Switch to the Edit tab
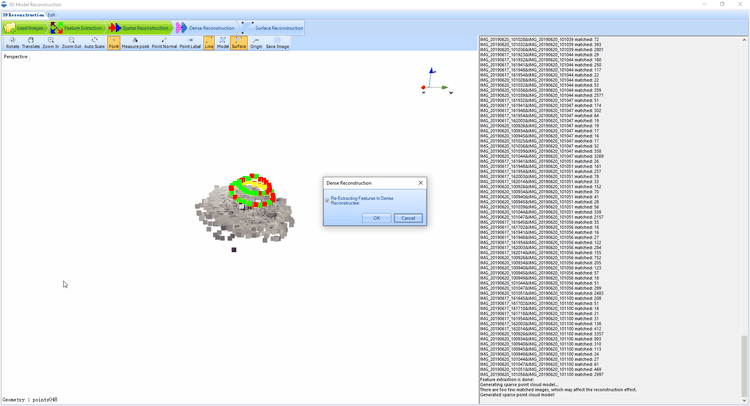 coord(51,15)
